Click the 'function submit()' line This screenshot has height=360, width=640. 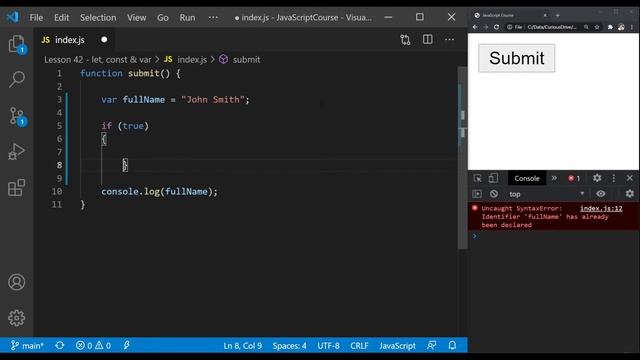click(130, 73)
